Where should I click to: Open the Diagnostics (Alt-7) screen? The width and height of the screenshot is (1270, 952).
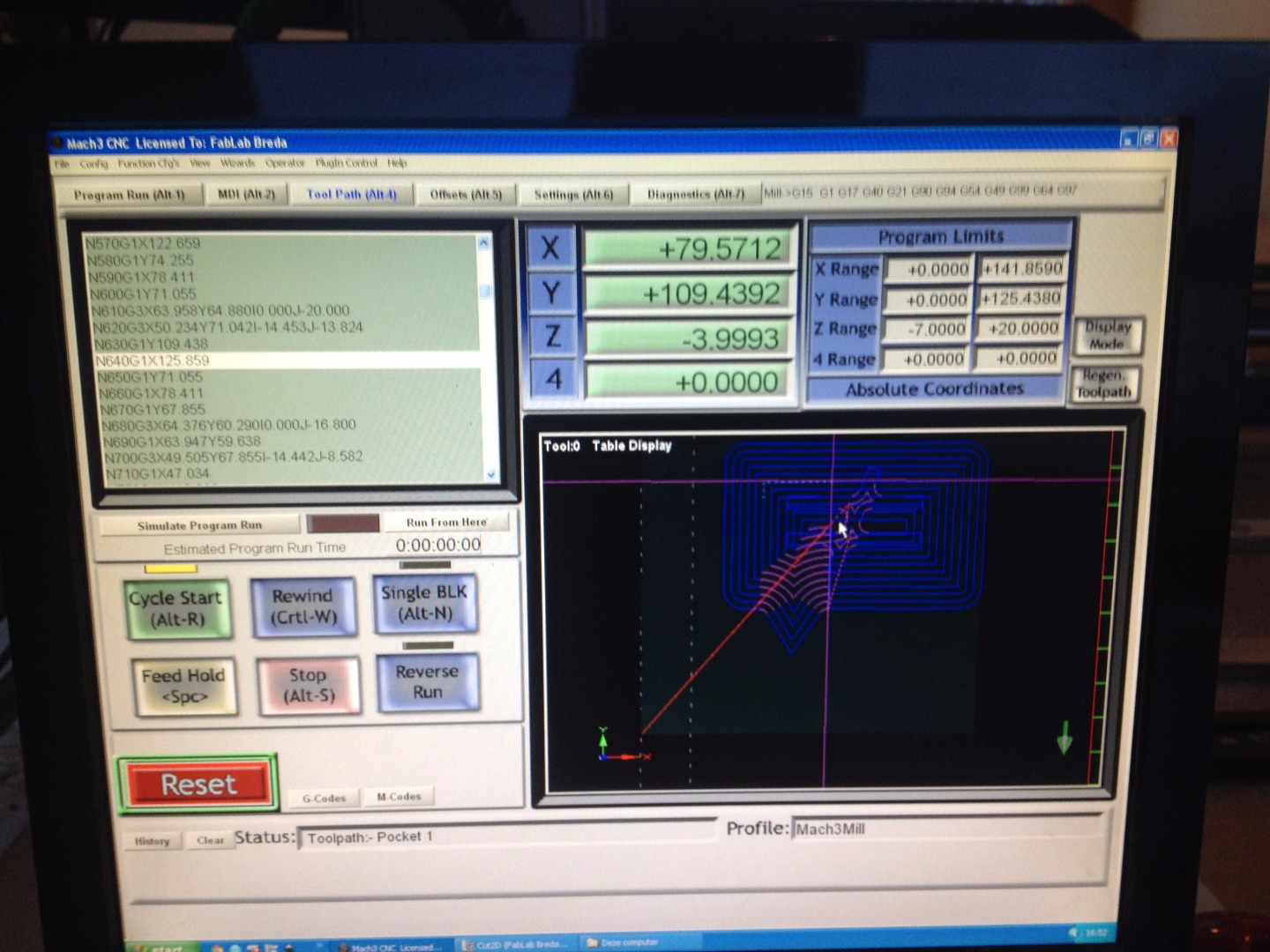pos(695,194)
